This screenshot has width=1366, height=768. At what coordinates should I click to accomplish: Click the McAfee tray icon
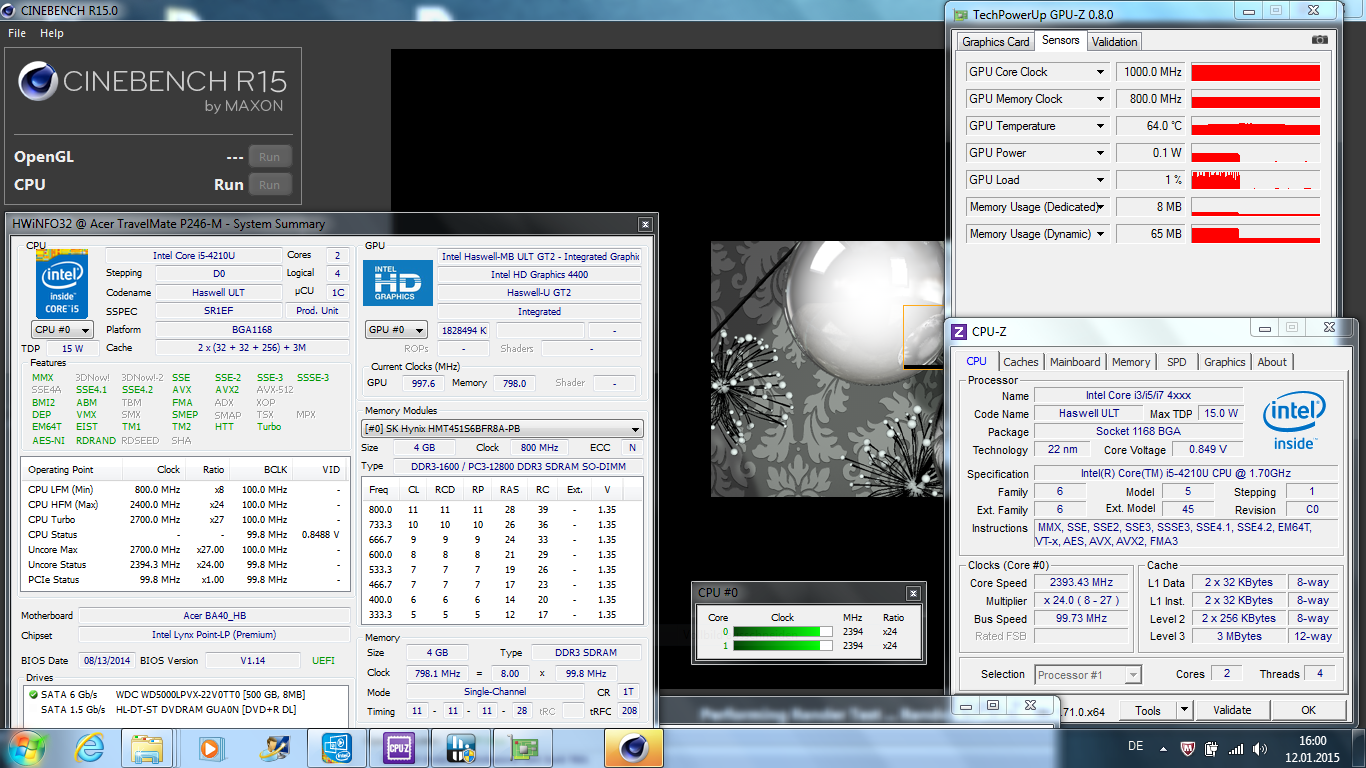[1189, 748]
